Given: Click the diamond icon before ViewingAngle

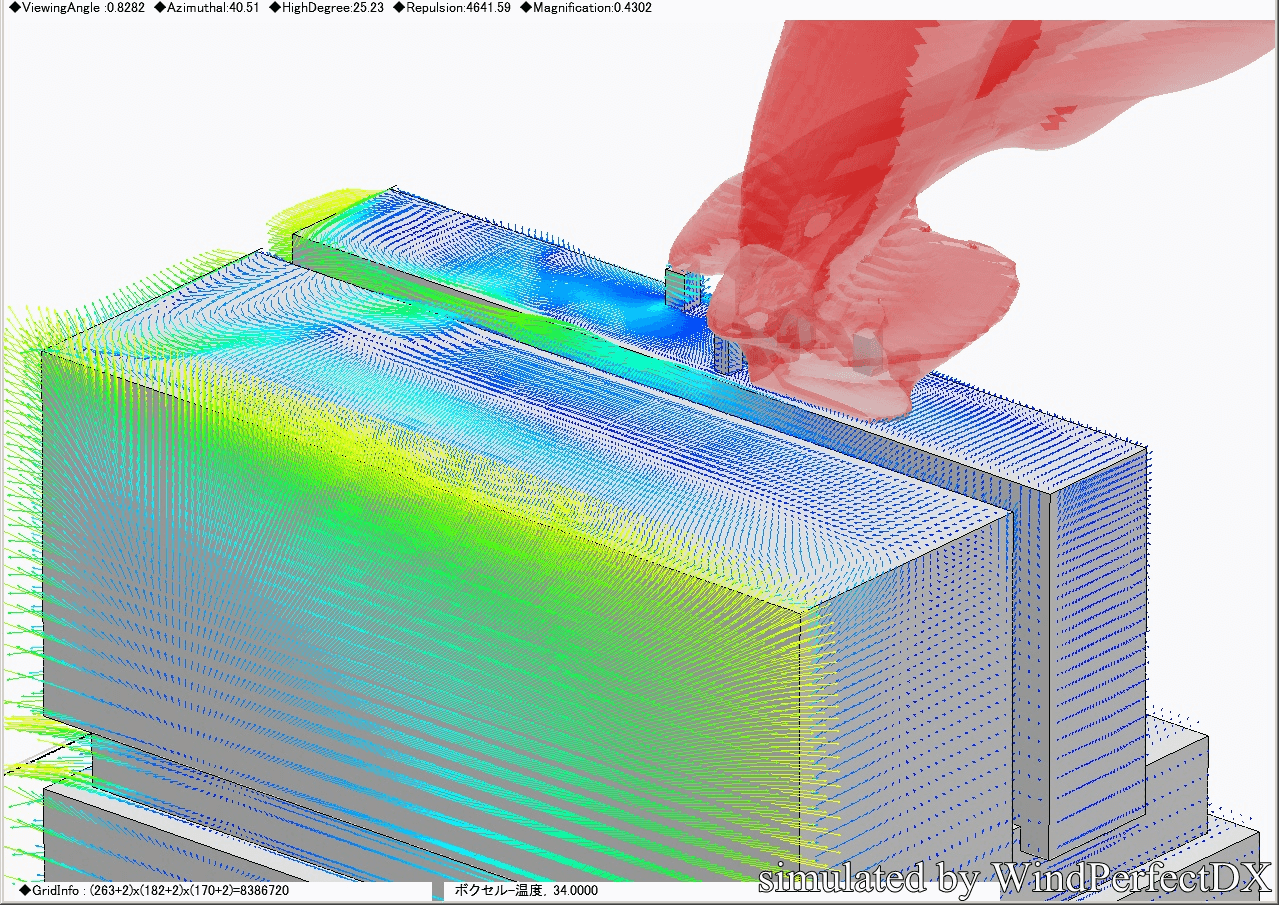Looking at the screenshot, I should coord(14,8).
